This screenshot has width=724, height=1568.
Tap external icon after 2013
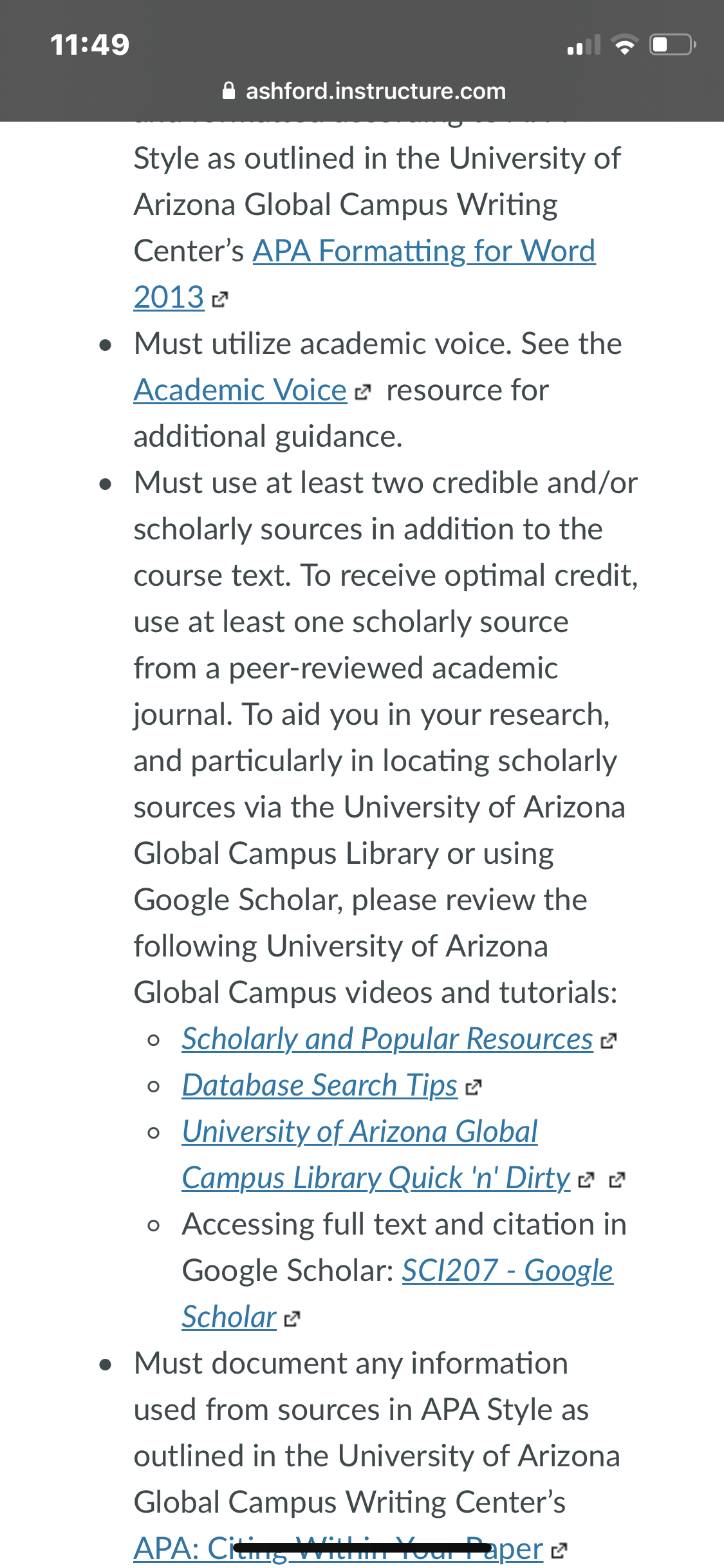pos(219,299)
